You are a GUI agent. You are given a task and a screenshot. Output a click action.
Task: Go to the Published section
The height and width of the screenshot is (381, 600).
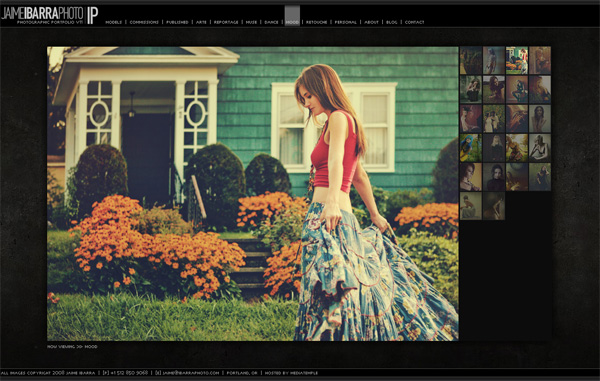coord(177,22)
